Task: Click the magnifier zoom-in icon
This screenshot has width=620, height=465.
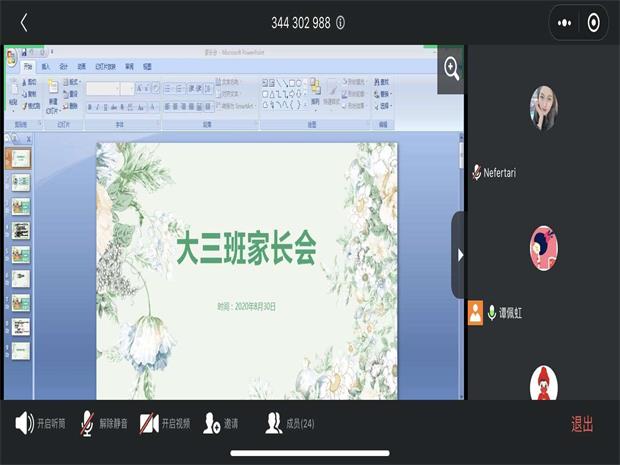Action: 451,68
